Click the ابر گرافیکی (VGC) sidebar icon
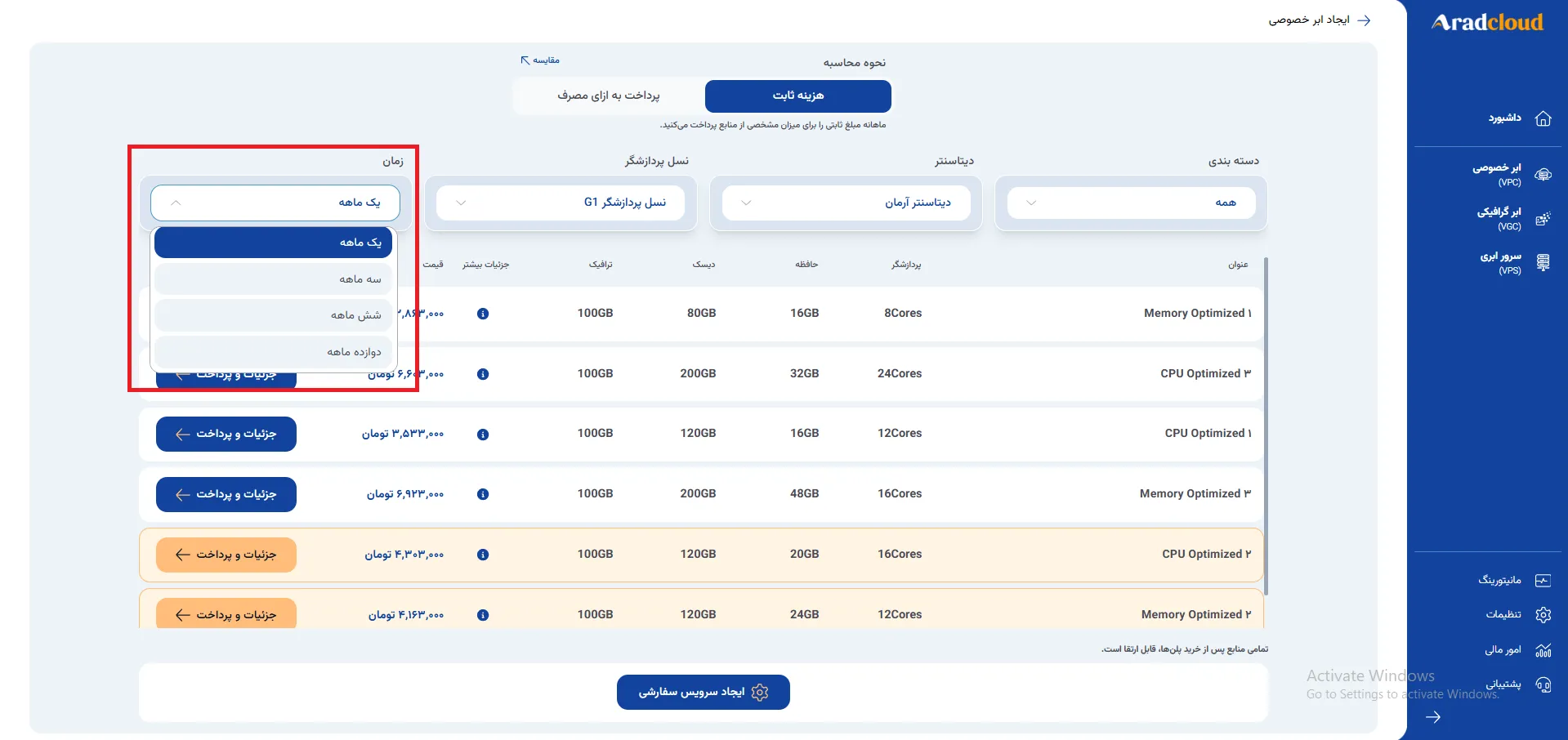 point(1543,219)
